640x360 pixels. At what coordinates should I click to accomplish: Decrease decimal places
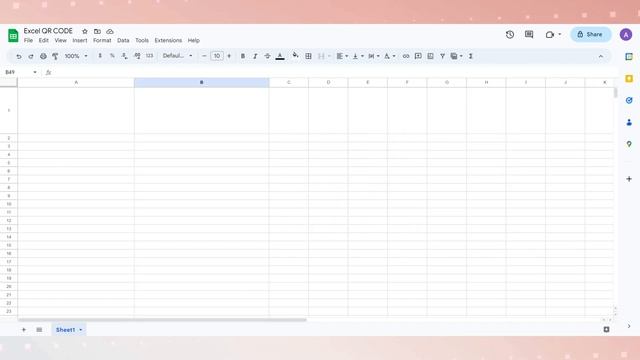124,56
